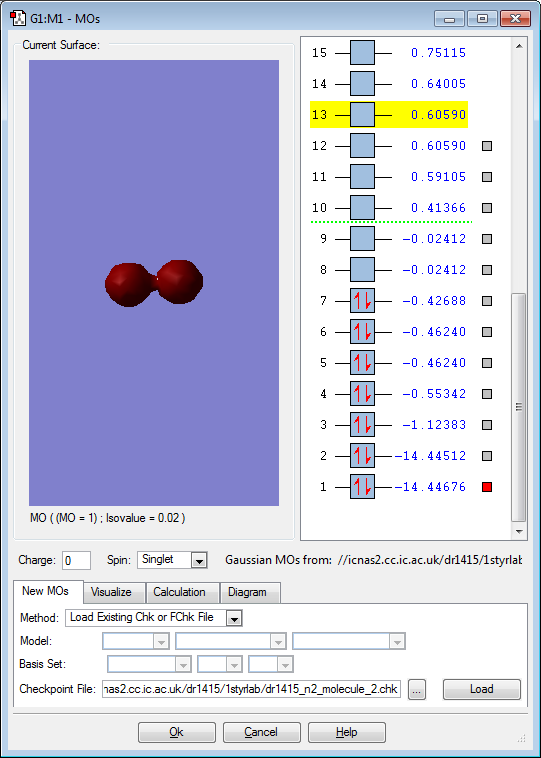Toggle the red surface marker for MO 1
Image resolution: width=541 pixels, height=758 pixels.
[x=487, y=487]
